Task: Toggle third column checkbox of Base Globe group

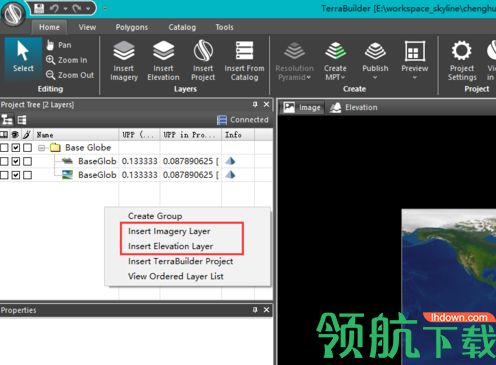Action: (28, 147)
